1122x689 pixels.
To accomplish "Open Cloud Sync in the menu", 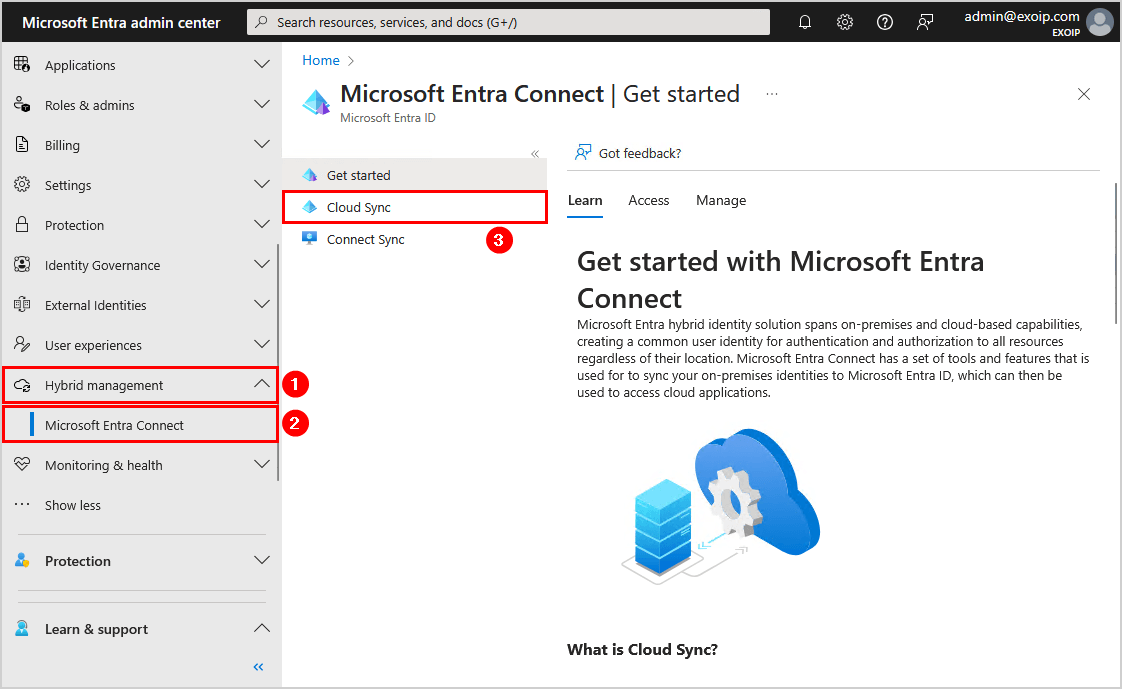I will pyautogui.click(x=359, y=207).
